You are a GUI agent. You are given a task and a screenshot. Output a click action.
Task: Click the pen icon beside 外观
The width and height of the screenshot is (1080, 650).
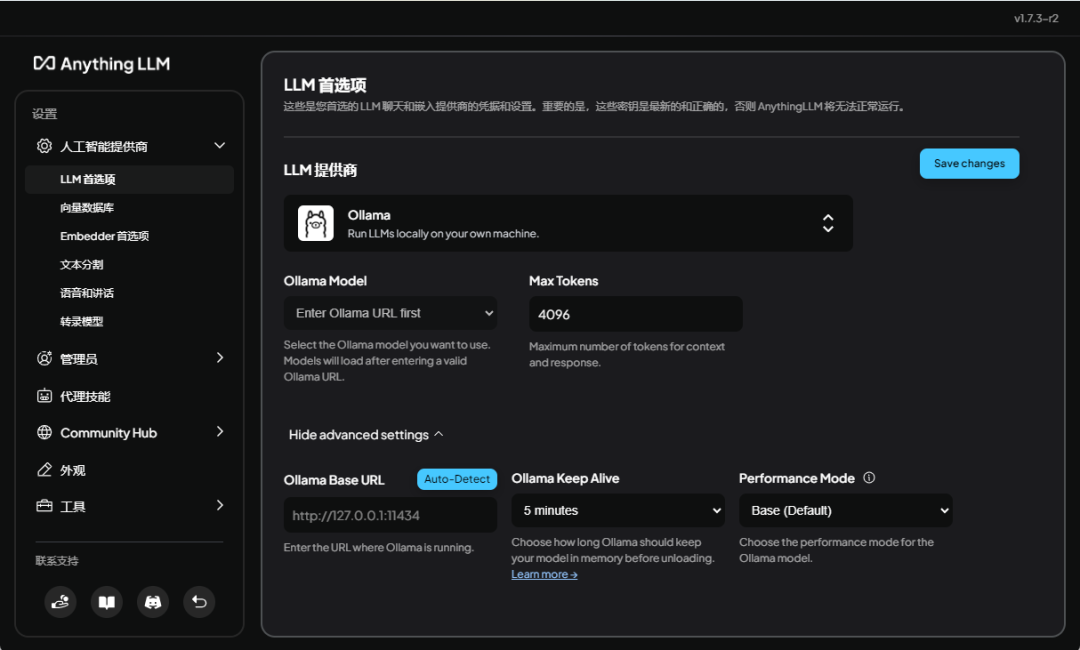(44, 470)
